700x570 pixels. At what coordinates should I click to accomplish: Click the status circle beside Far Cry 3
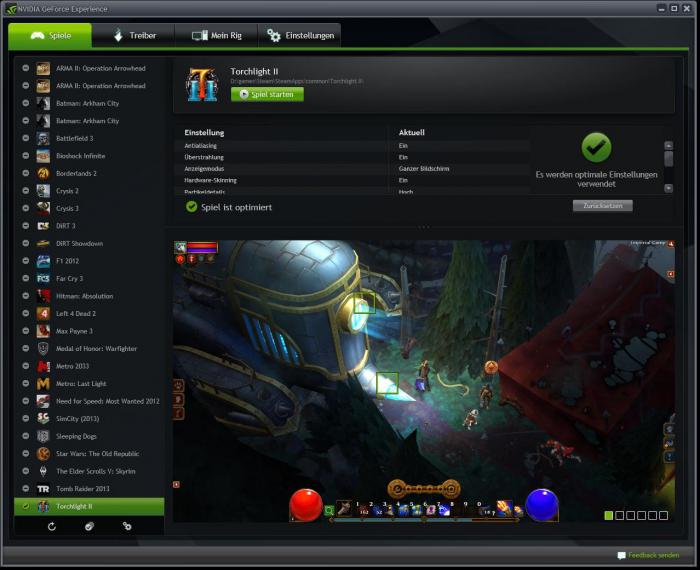click(26, 278)
